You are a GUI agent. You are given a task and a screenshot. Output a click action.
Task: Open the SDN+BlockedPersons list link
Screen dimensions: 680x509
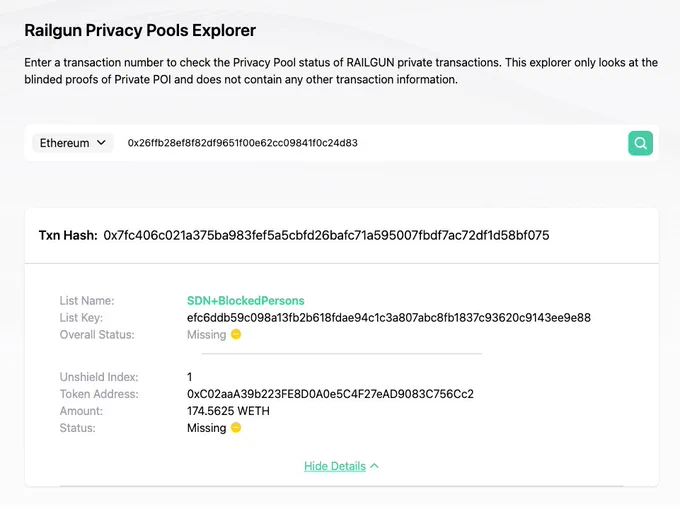(x=245, y=300)
